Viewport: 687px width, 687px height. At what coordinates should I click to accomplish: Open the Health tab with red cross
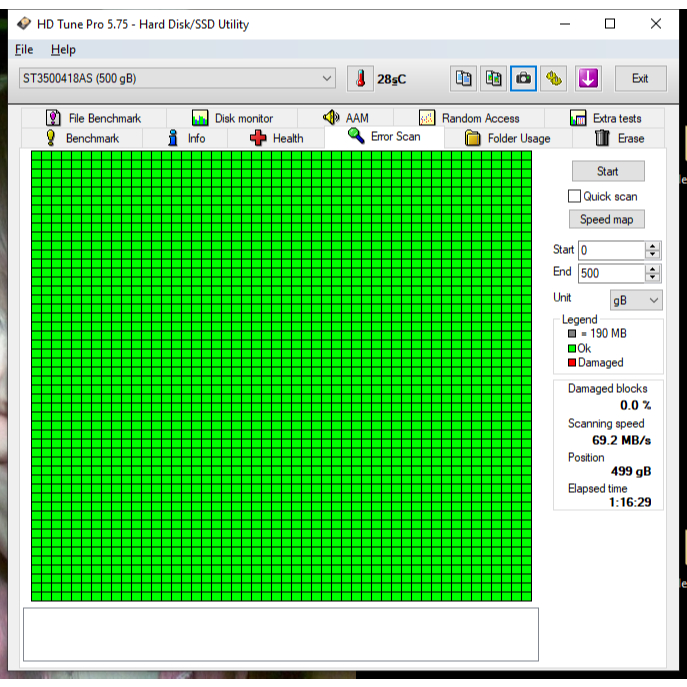[x=277, y=138]
